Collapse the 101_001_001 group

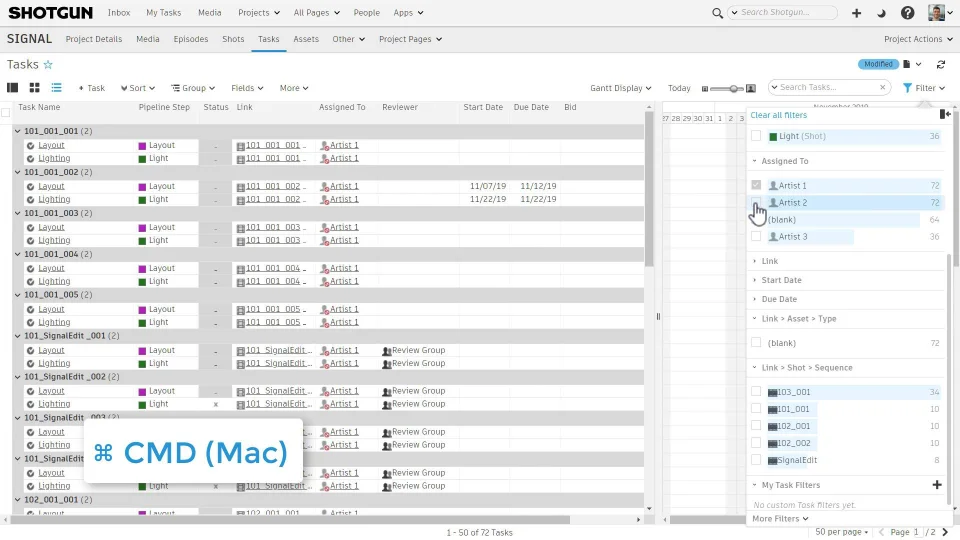point(18,131)
